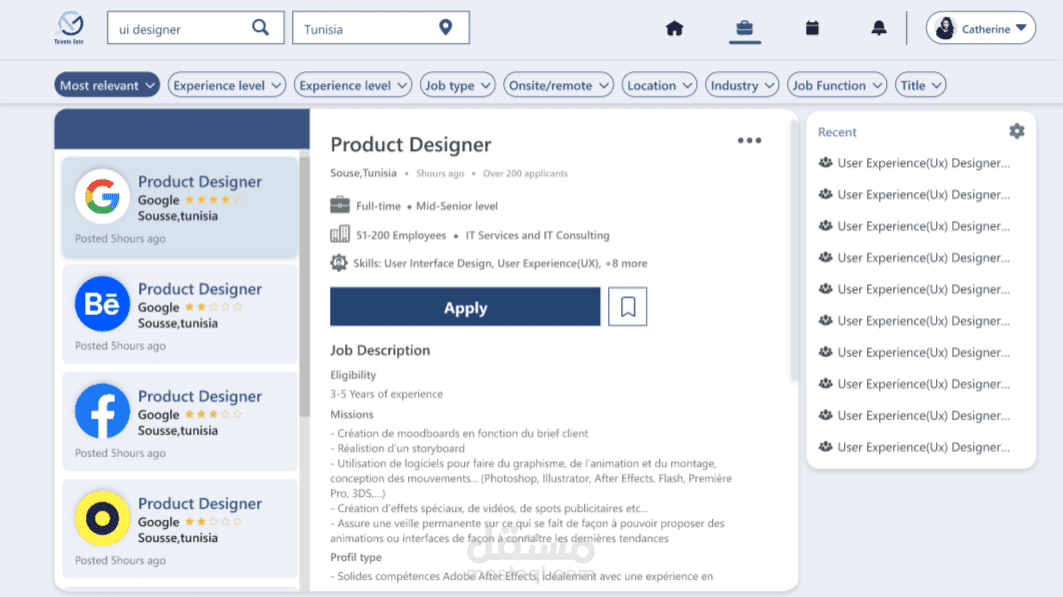Screen dimensions: 1063x597
Task: Click the Behance company logo
Action: 102,304
